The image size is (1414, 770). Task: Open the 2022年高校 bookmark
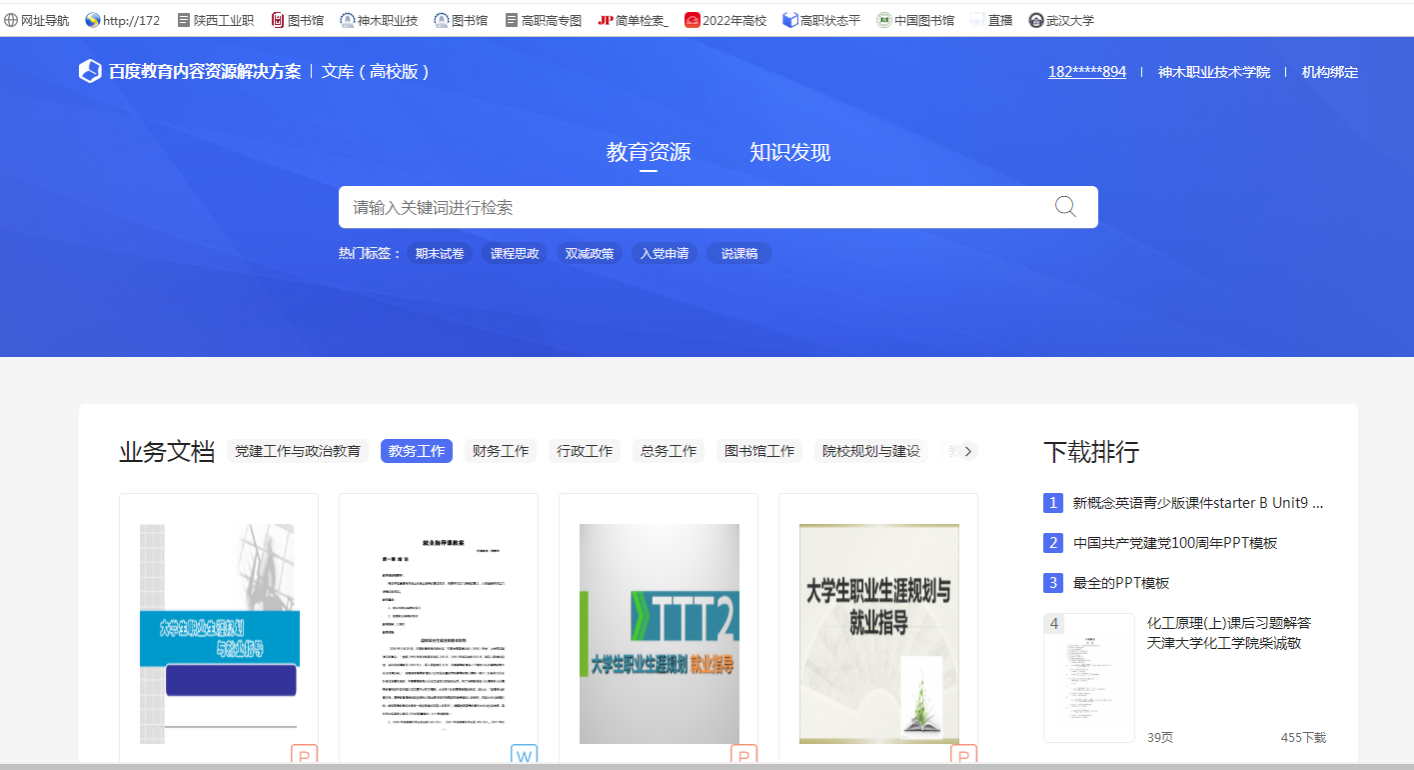[x=725, y=20]
